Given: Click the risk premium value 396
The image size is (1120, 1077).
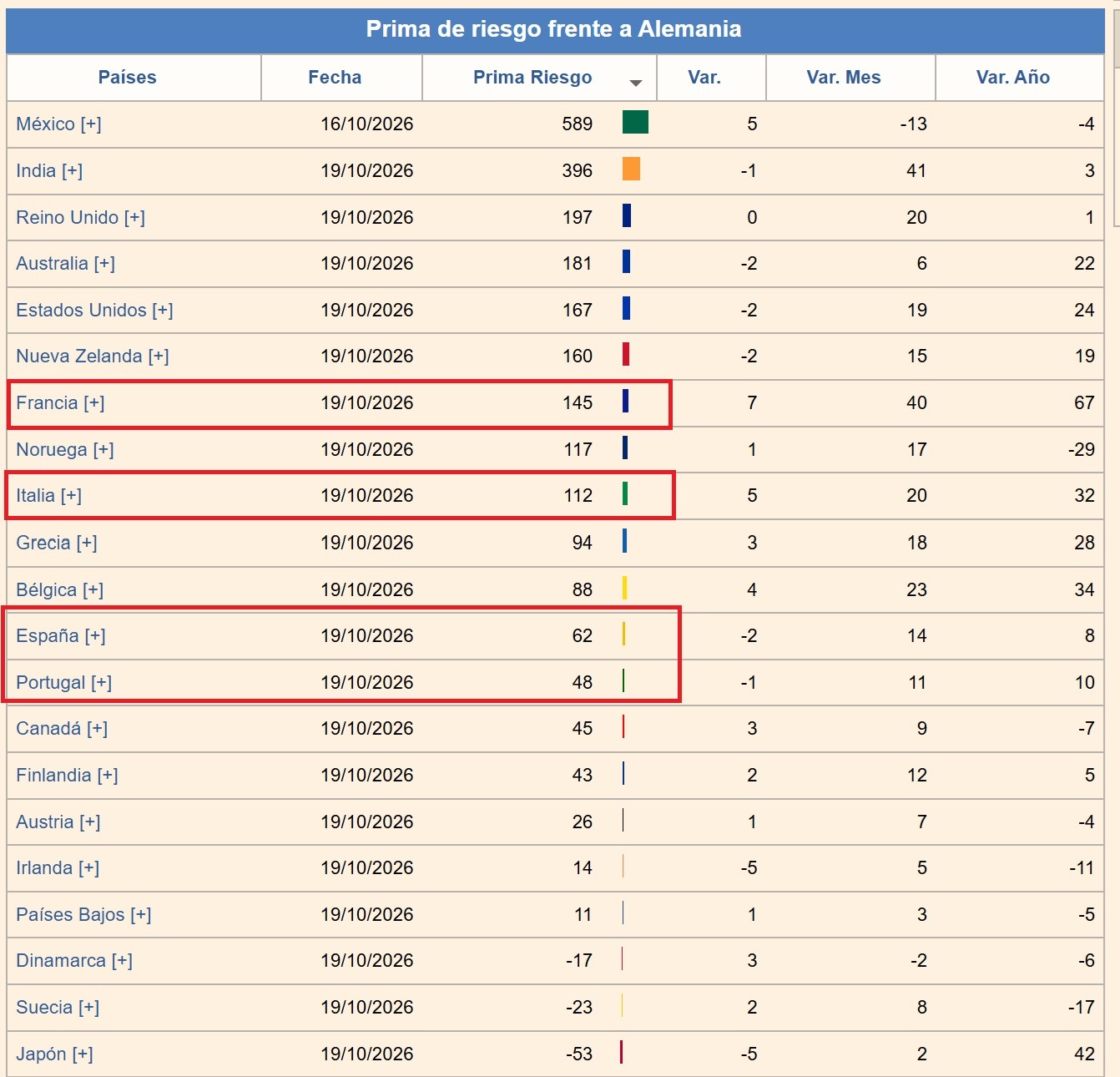Looking at the screenshot, I should click(x=578, y=171).
